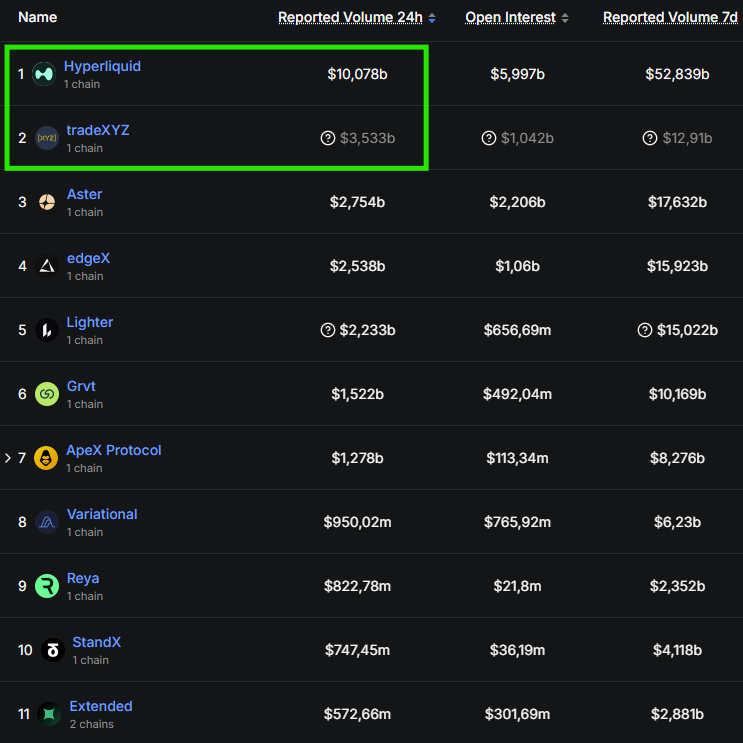Click the "2 chains" label under Extended
This screenshot has height=743, width=743.
pyautogui.click(x=92, y=724)
